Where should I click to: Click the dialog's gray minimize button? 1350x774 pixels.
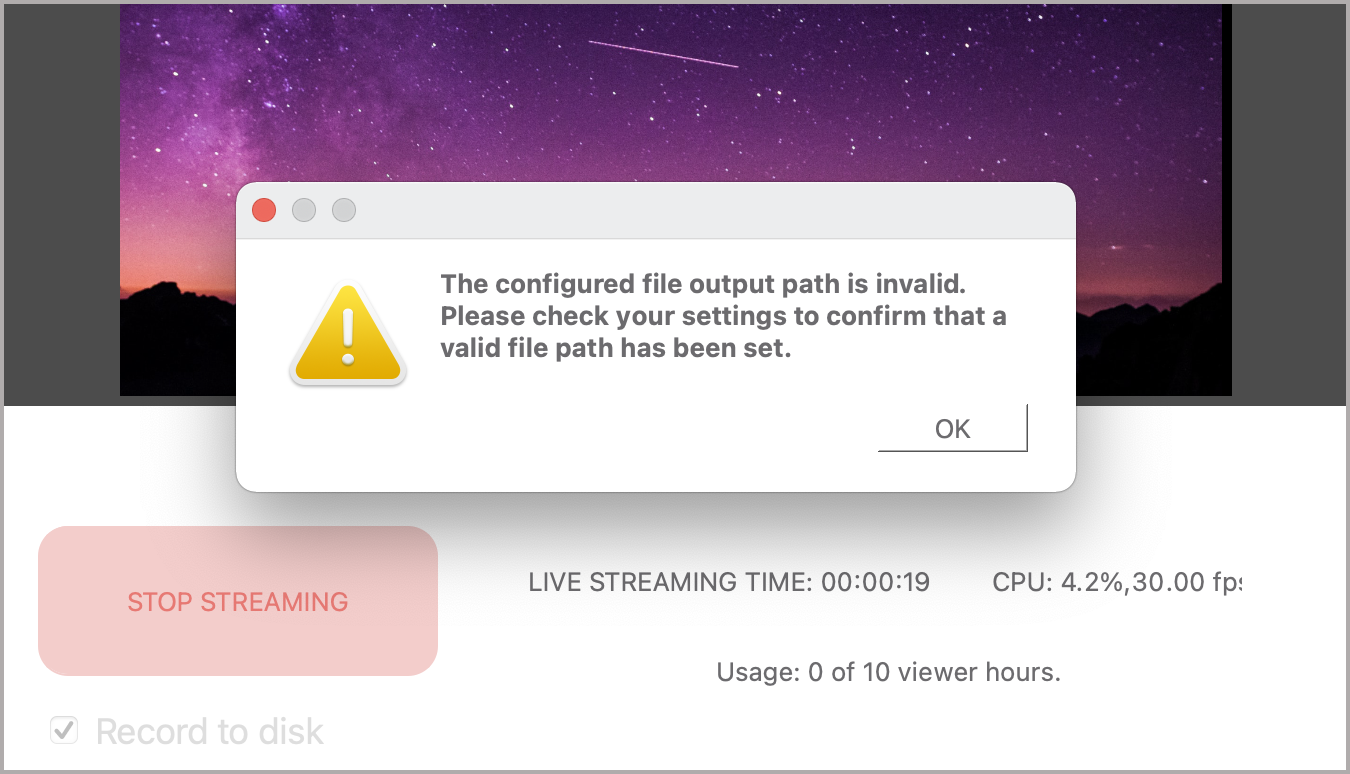(x=304, y=210)
